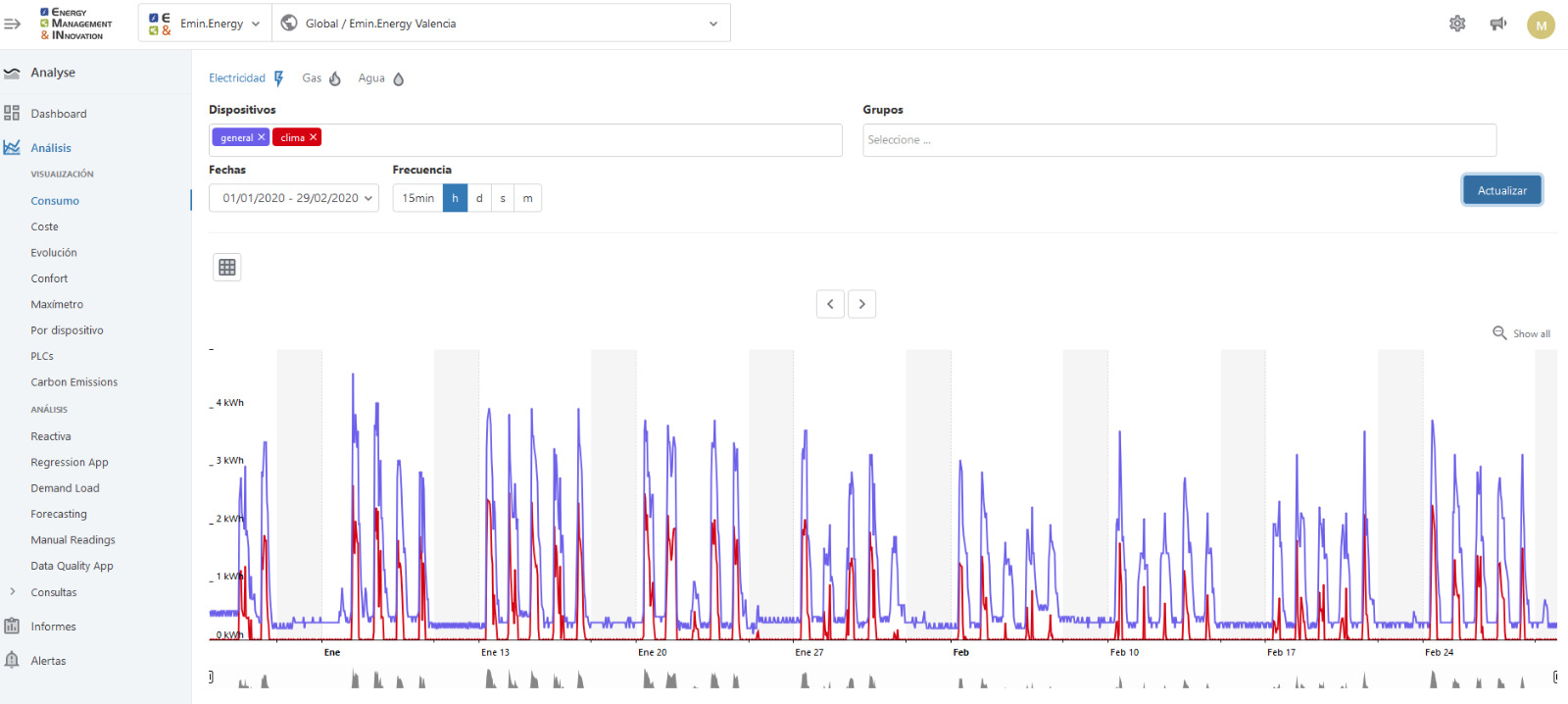1568x704 pixels.
Task: Switch frequency to daily (d)
Action: coord(479,198)
